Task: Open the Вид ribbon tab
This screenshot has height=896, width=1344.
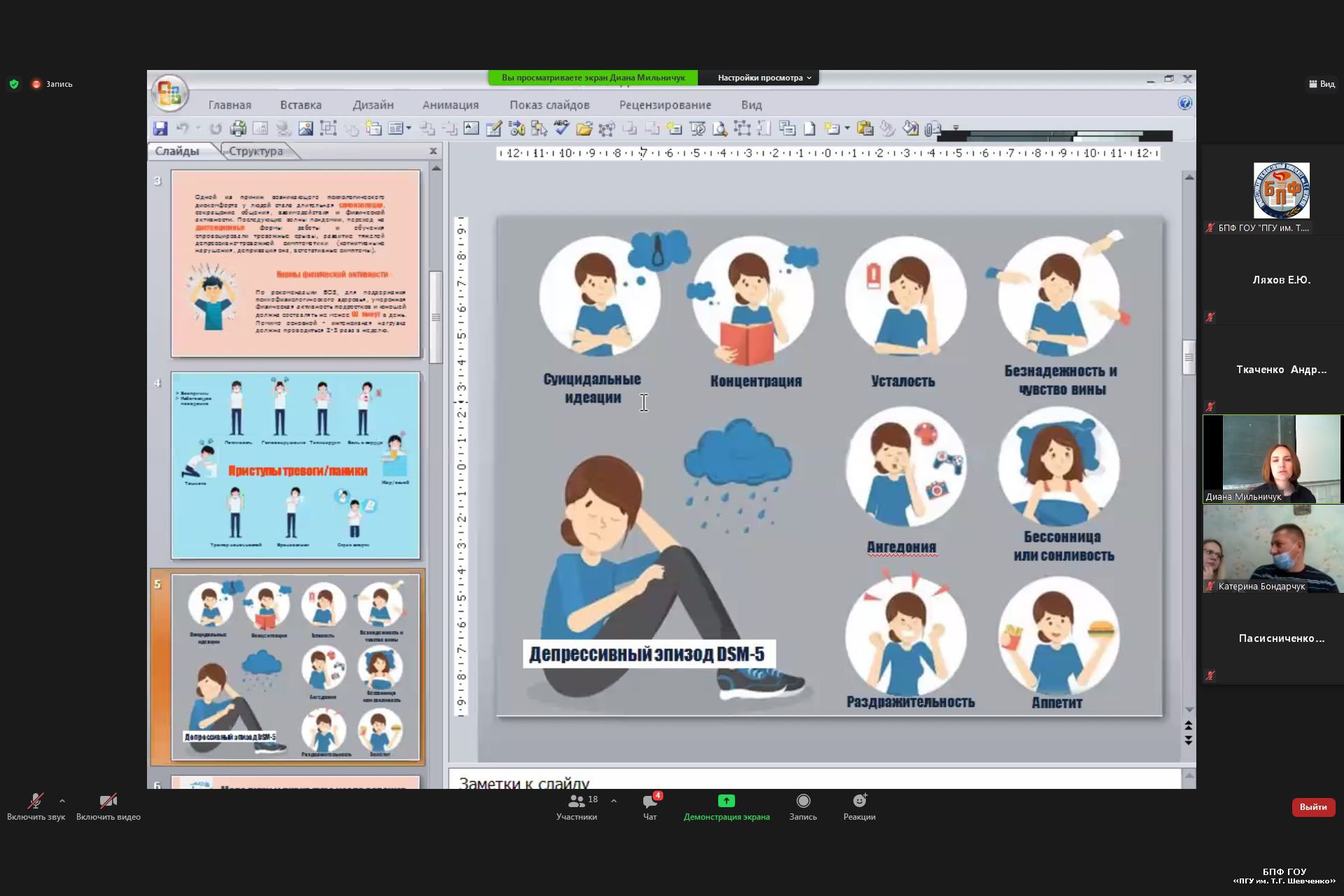Action: (x=752, y=105)
